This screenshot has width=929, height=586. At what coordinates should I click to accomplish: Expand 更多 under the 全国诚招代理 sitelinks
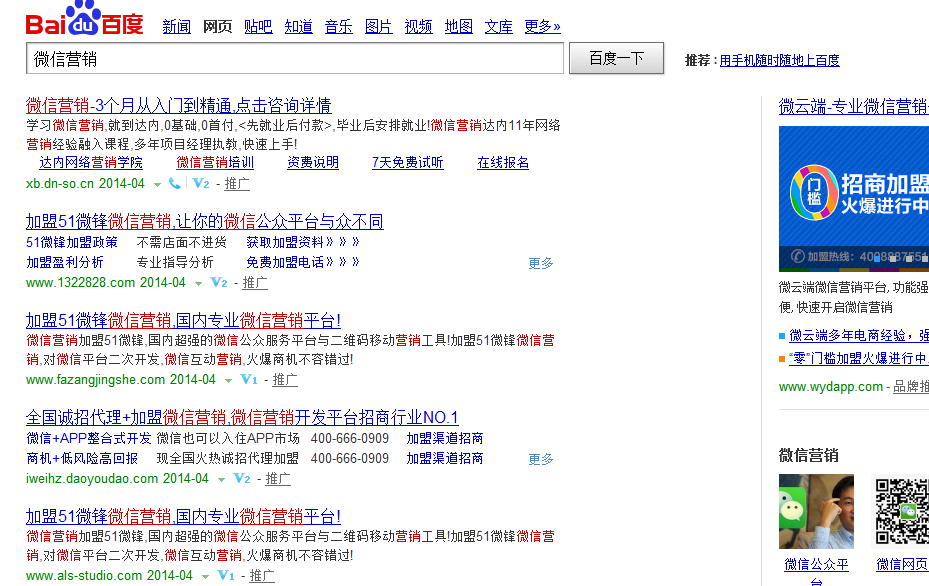[x=541, y=459]
